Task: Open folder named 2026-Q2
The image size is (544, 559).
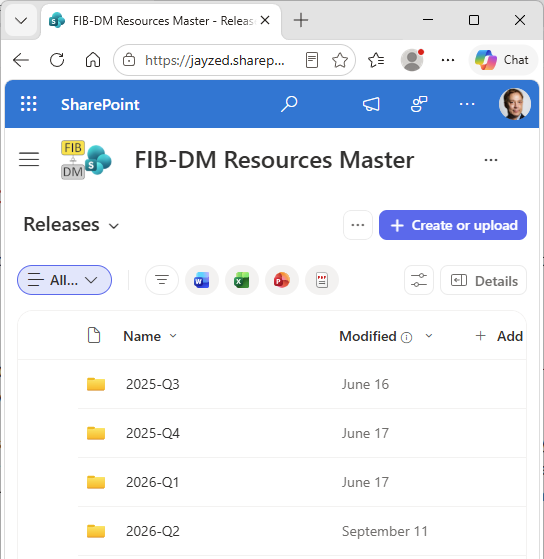Action: click(x=153, y=531)
